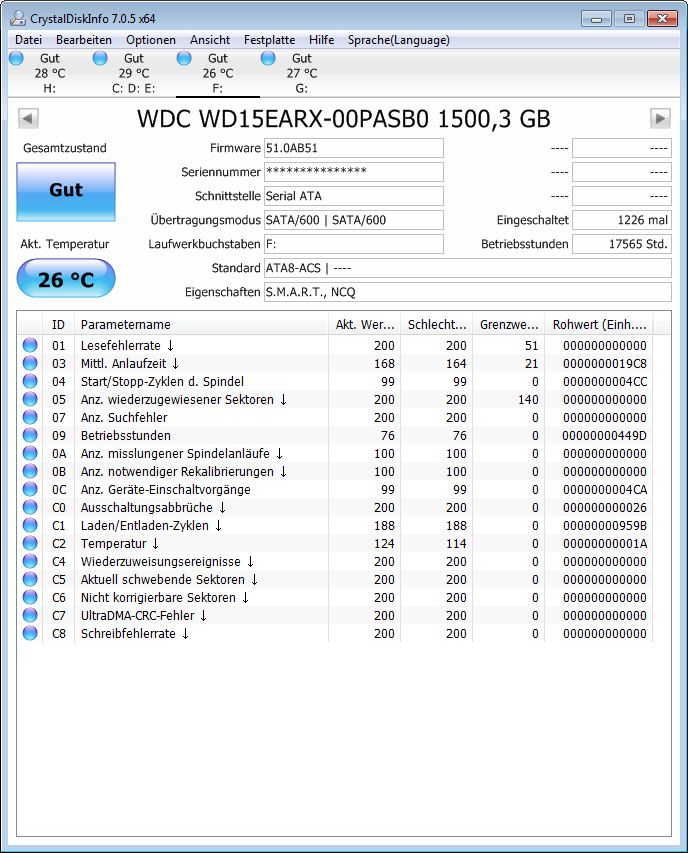Click status orb for Betriebsstunden attribute row
Viewport: 688px width, 853px height.
(x=30, y=435)
